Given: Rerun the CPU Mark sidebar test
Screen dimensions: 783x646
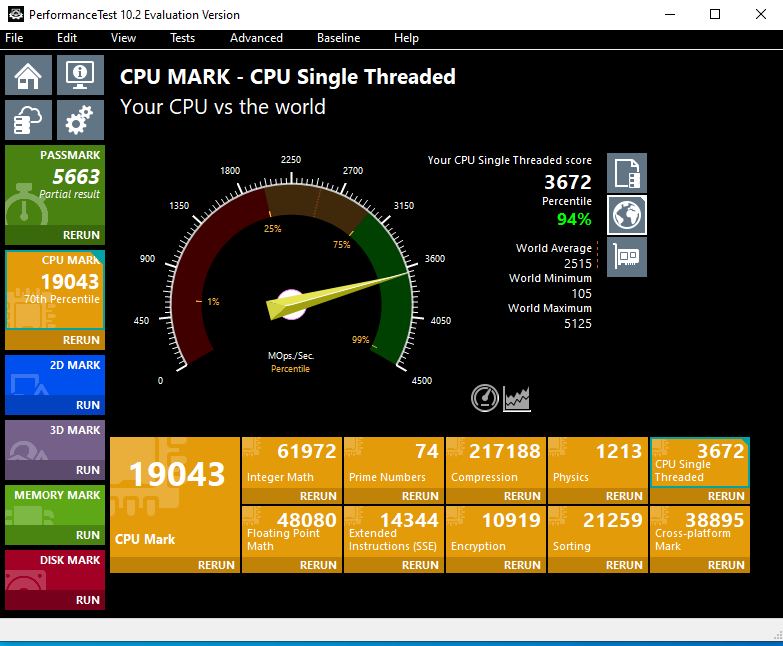Looking at the screenshot, I should (x=55, y=340).
